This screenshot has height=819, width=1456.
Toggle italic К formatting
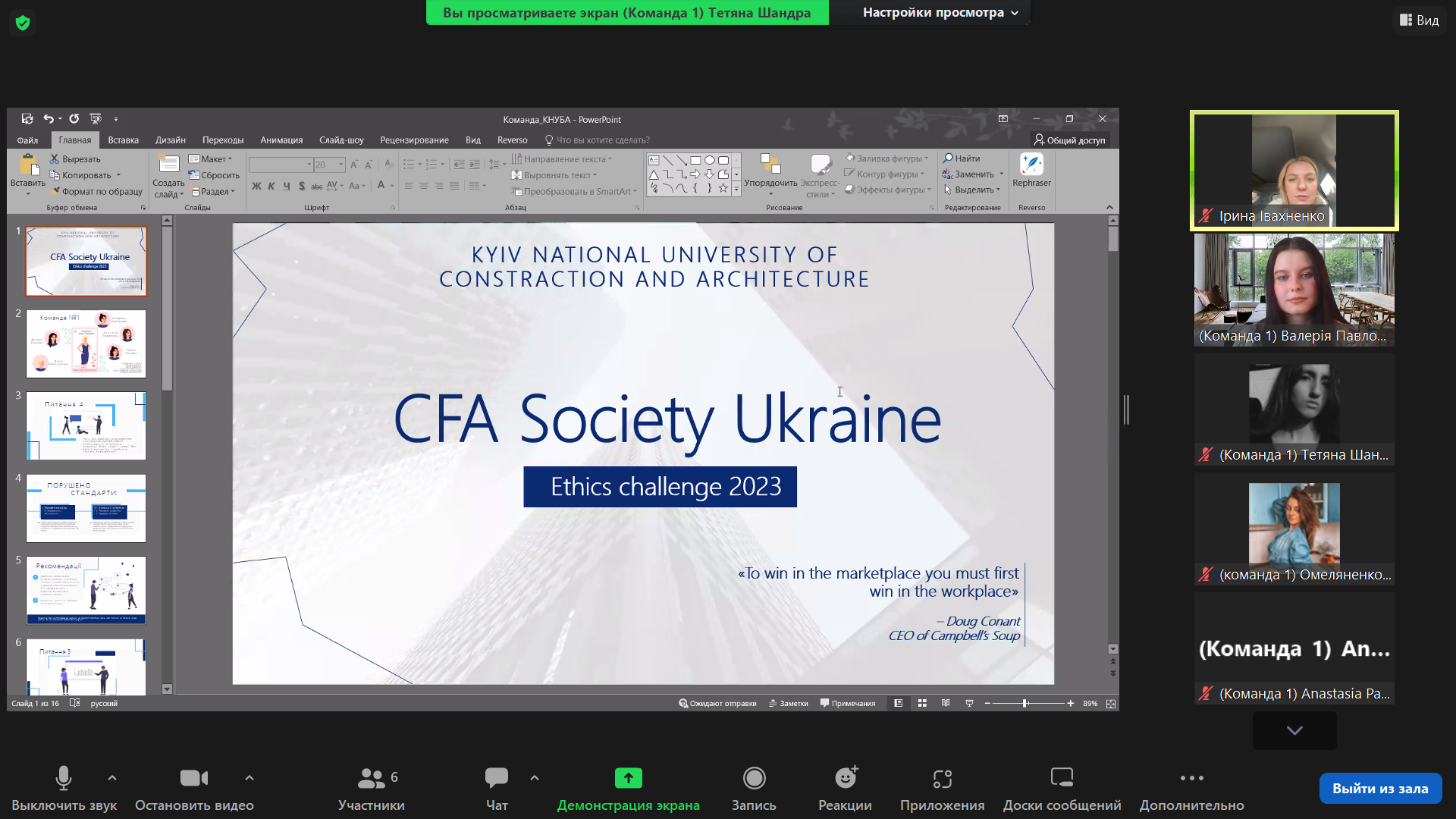271,186
